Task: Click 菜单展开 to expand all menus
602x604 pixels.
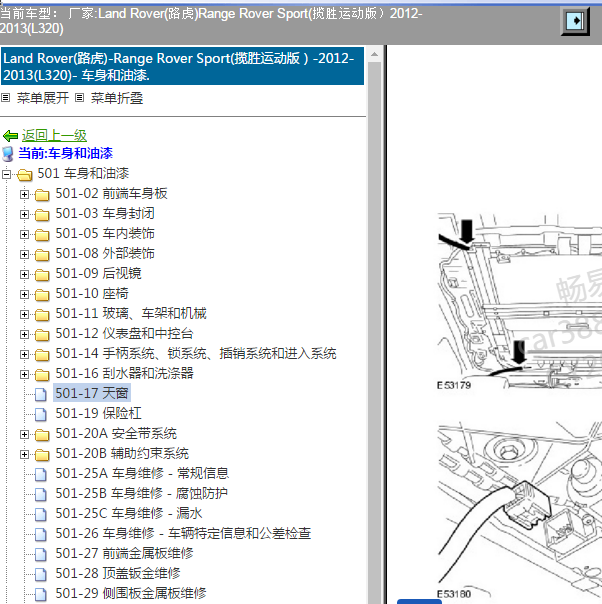Action: point(43,98)
